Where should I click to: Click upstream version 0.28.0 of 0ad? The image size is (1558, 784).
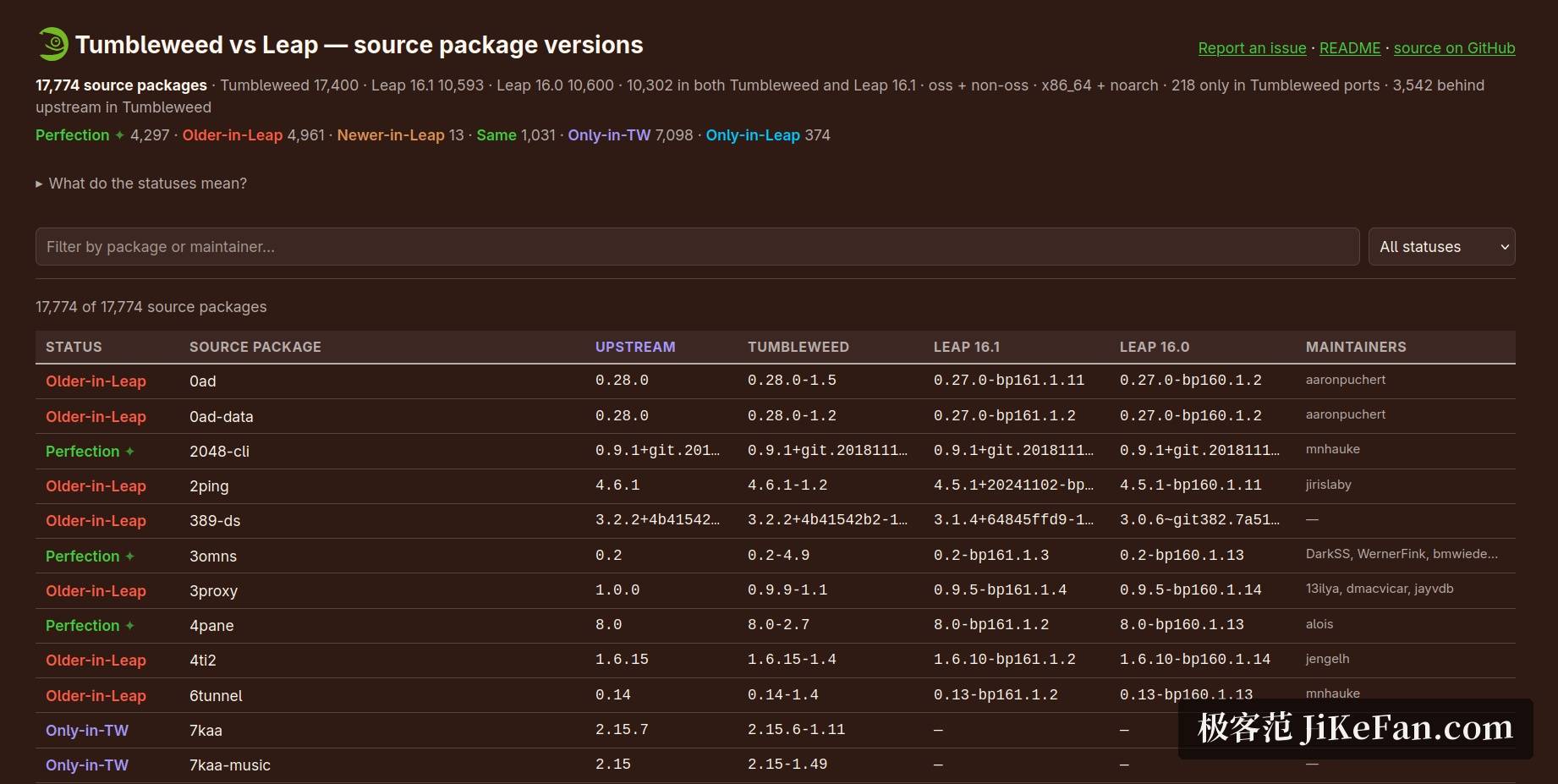click(x=622, y=381)
